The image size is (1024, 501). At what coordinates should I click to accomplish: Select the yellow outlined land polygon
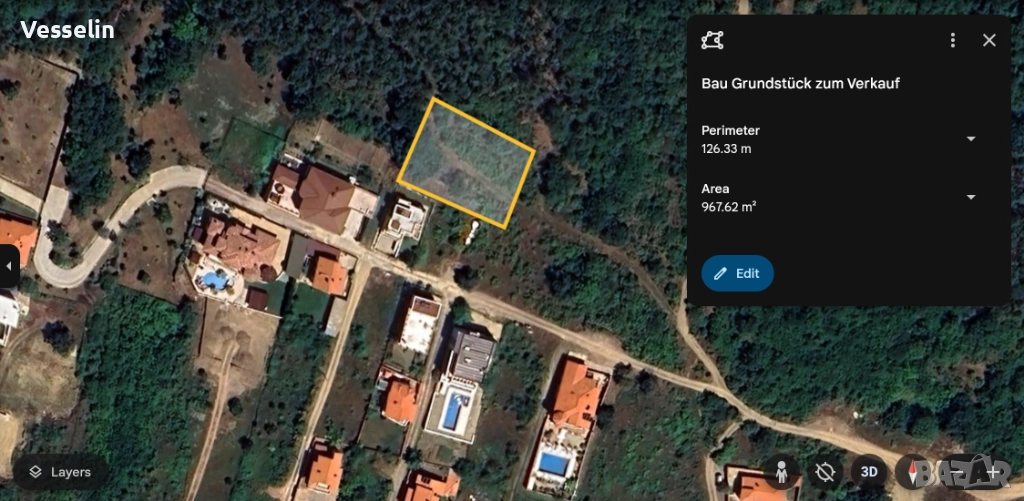coord(466,163)
